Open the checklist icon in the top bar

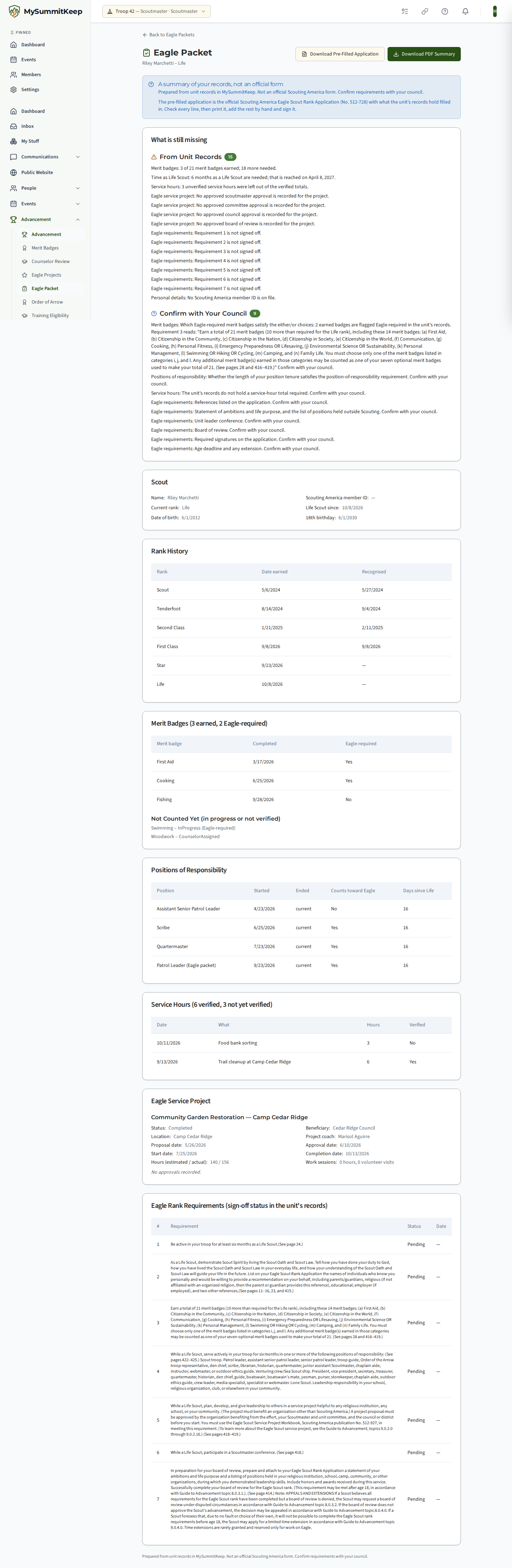pyautogui.click(x=405, y=11)
